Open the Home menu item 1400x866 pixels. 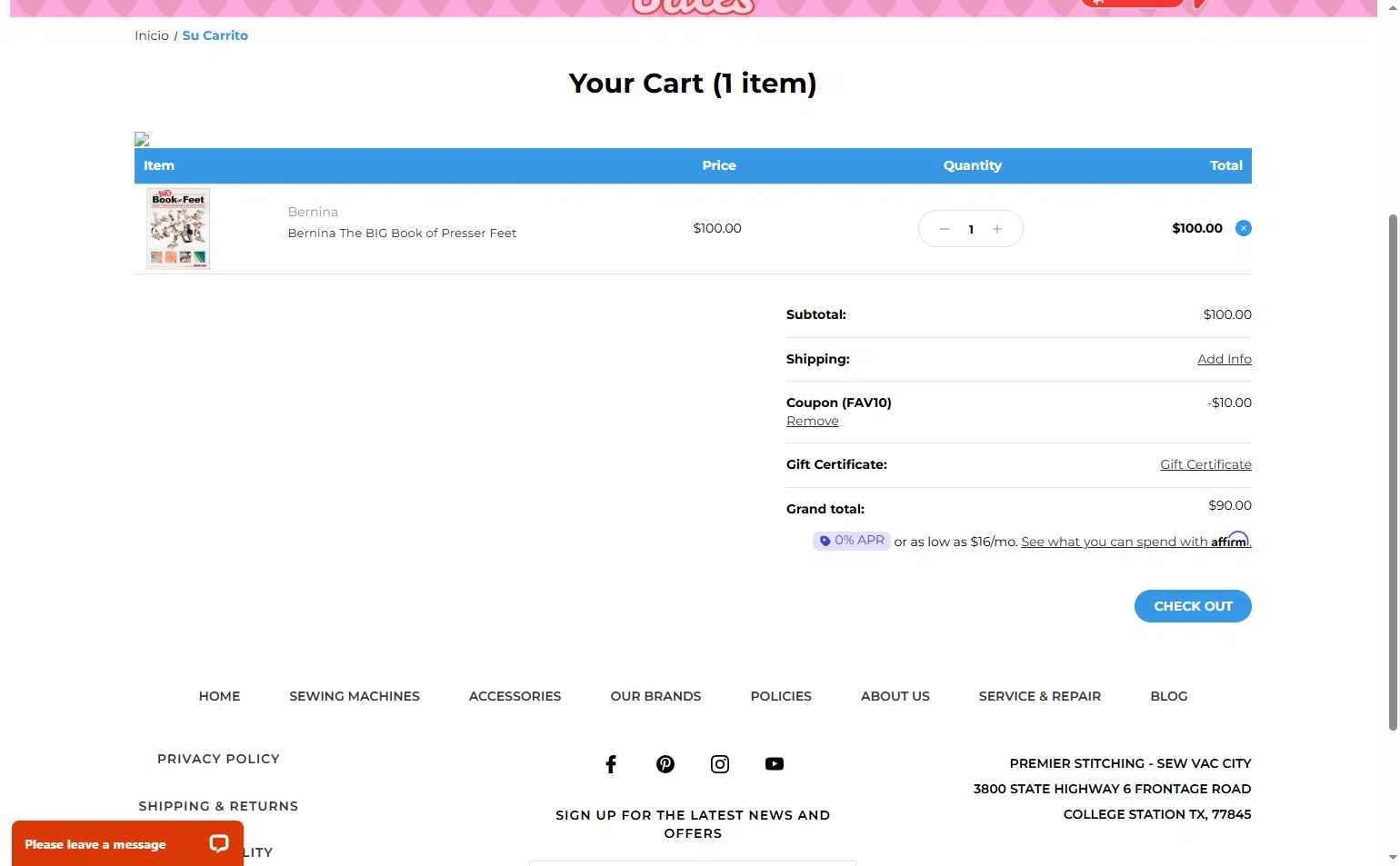pos(220,696)
